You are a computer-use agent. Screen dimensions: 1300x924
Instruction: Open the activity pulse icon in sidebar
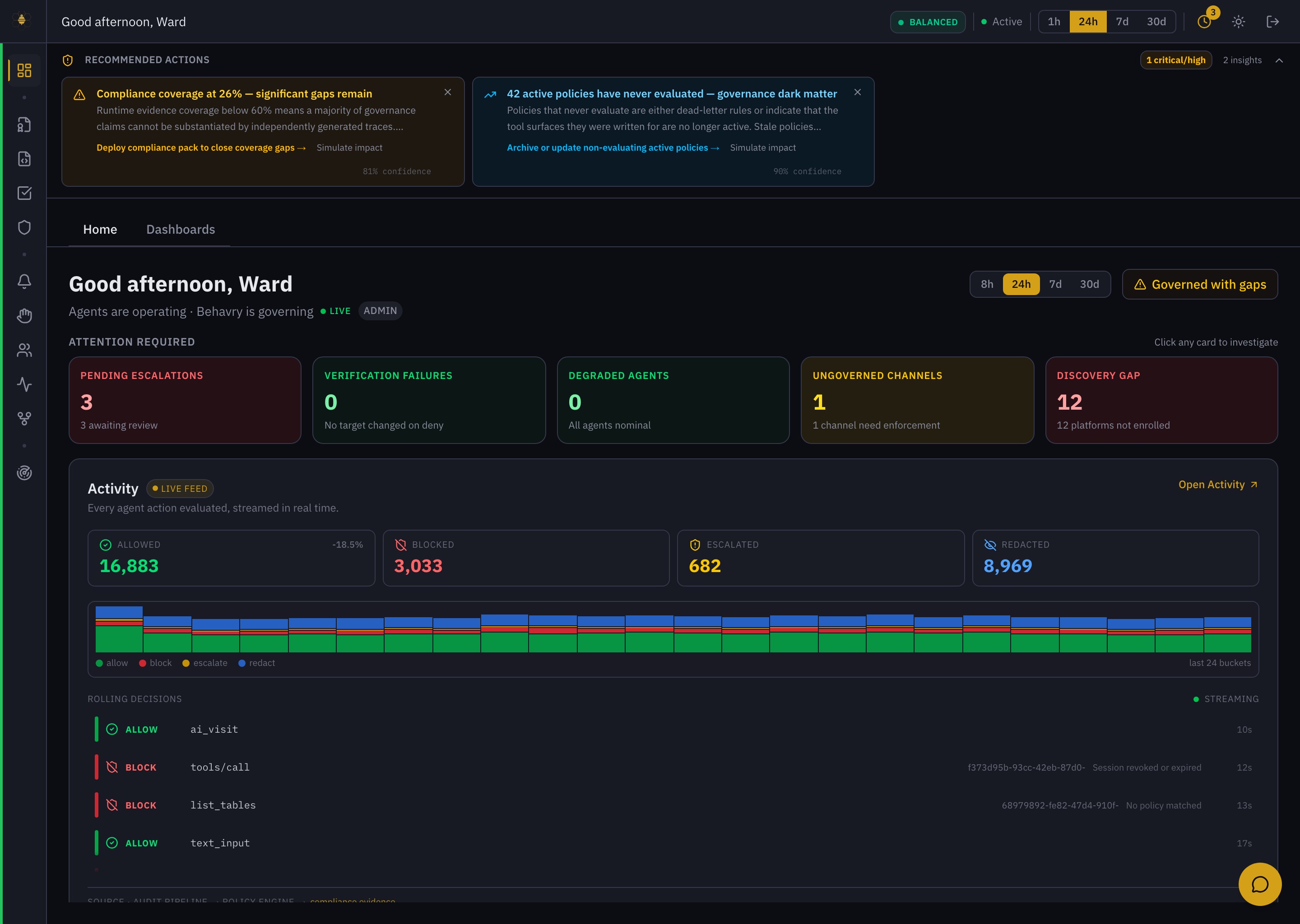pos(24,384)
